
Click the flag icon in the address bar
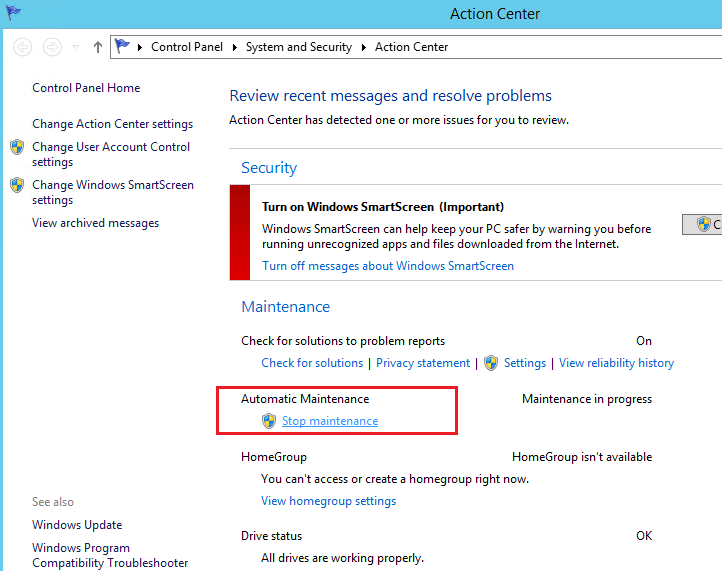122,46
